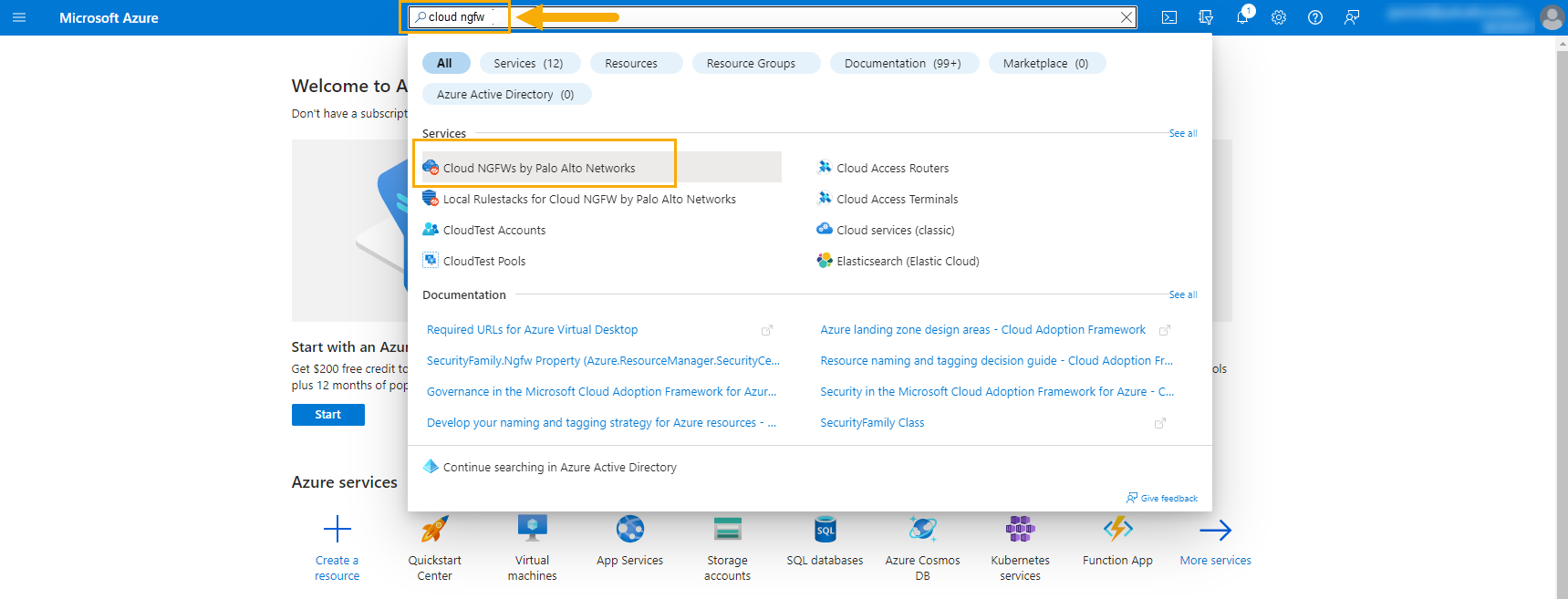Click See all next to Services

click(1182, 133)
